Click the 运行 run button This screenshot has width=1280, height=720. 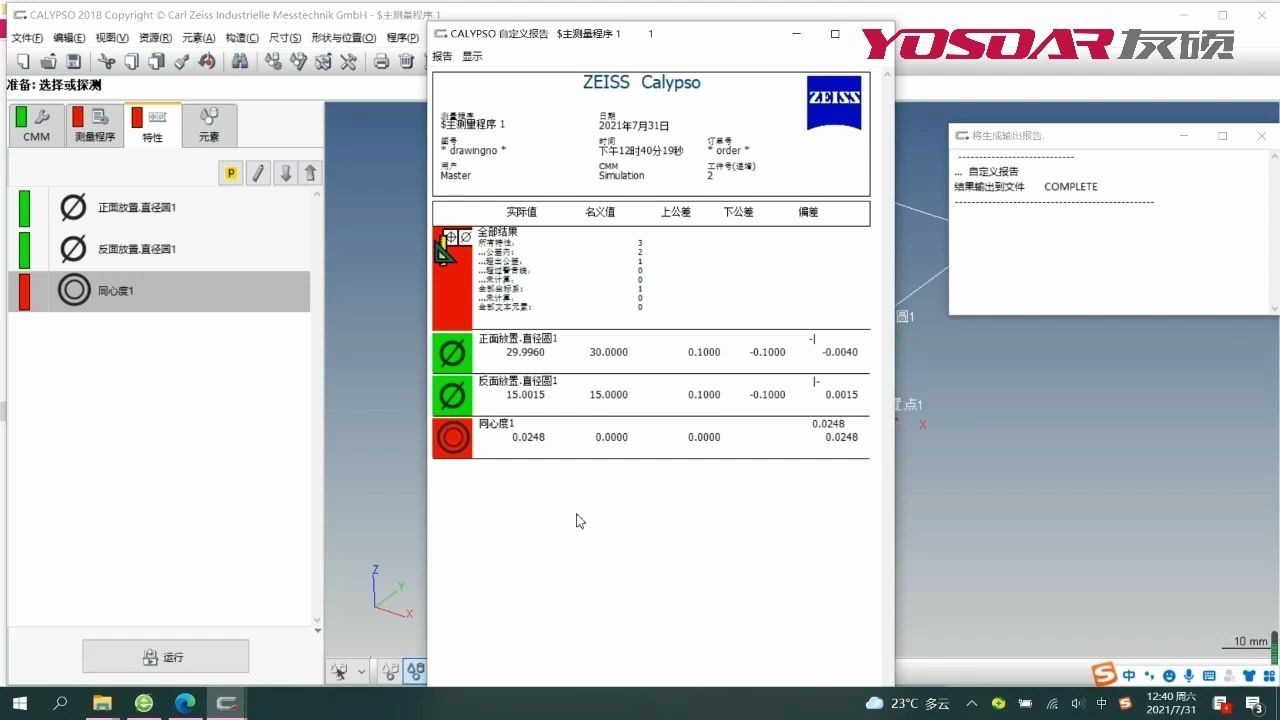(165, 657)
